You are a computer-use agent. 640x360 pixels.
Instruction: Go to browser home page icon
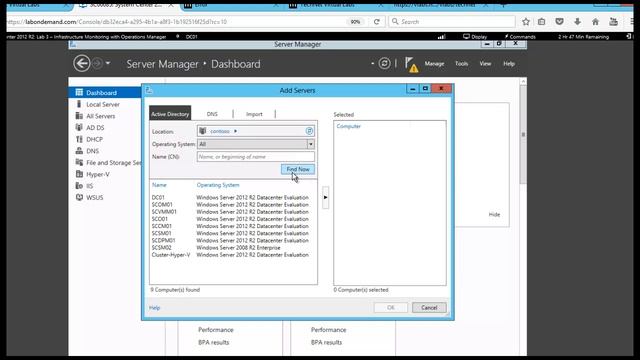595,22
